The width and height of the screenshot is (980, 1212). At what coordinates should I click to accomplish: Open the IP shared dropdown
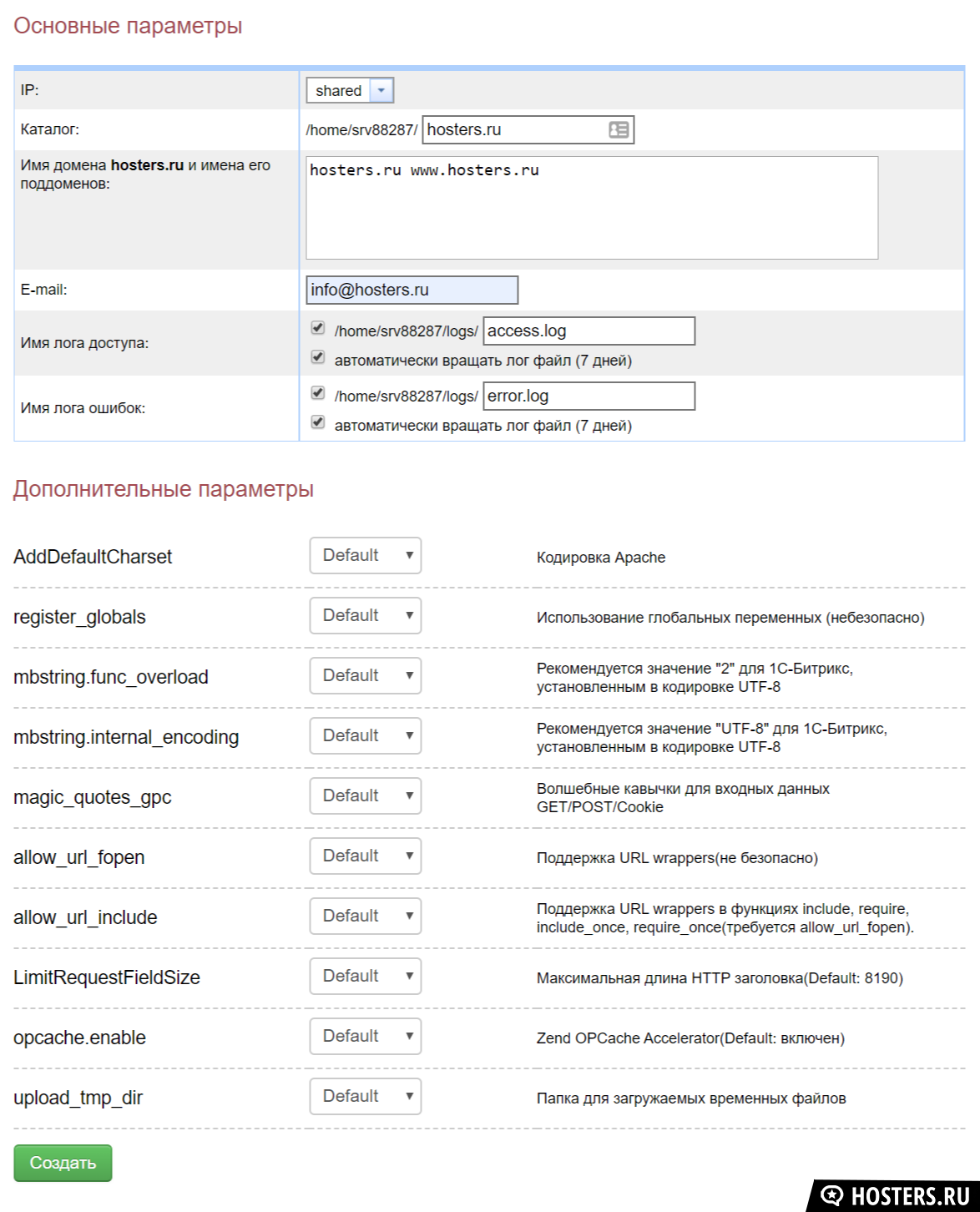point(350,90)
